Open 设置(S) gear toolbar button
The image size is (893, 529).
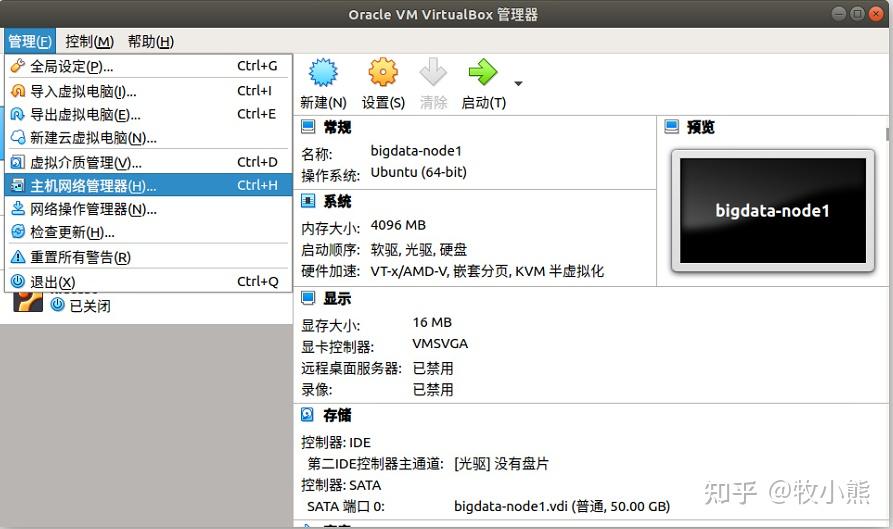coord(383,84)
